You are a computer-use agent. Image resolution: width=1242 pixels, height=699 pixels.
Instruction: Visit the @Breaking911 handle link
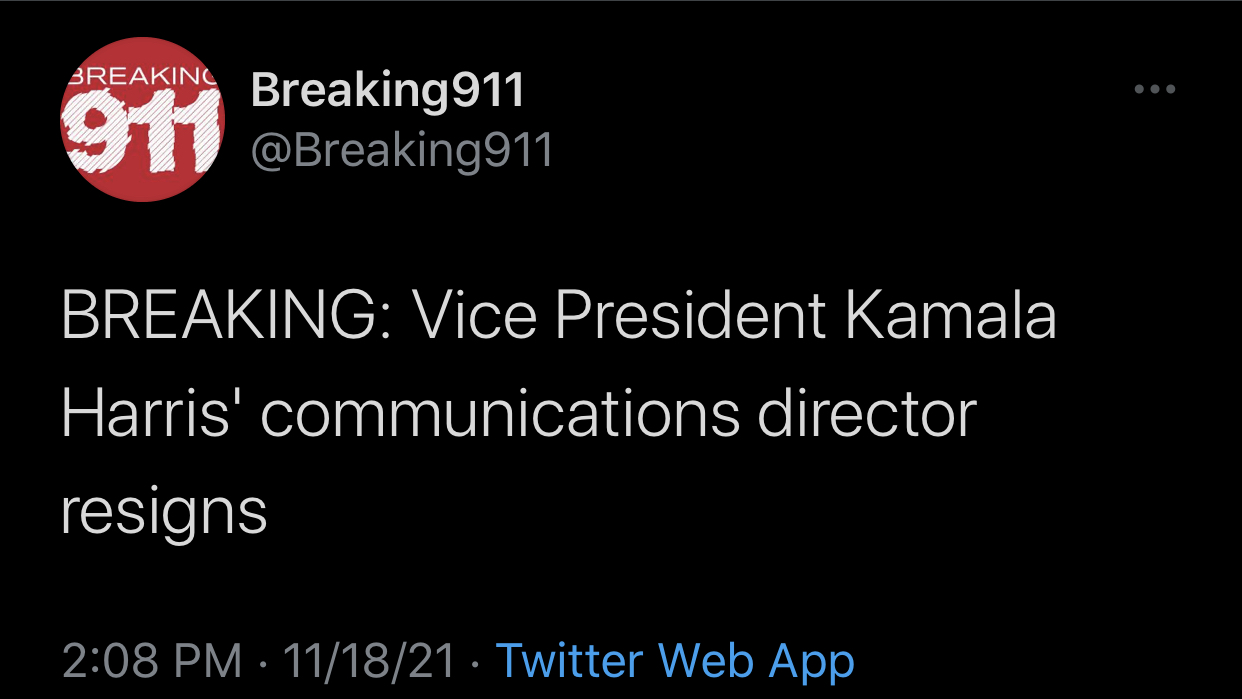point(402,151)
